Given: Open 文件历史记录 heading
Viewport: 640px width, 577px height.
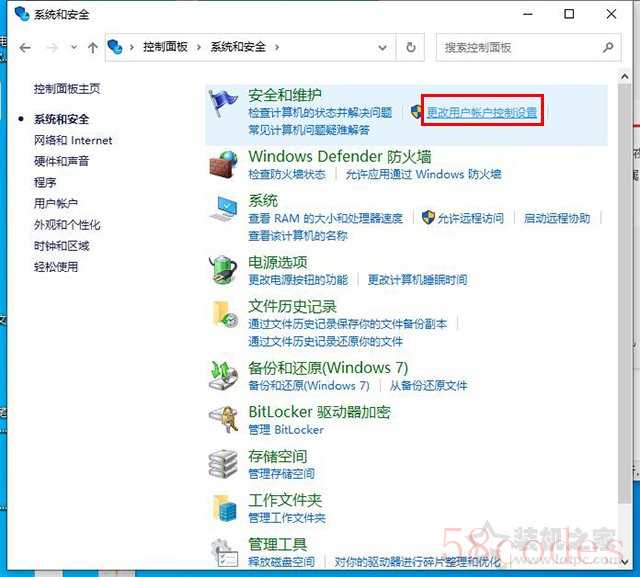Looking at the screenshot, I should [x=292, y=306].
